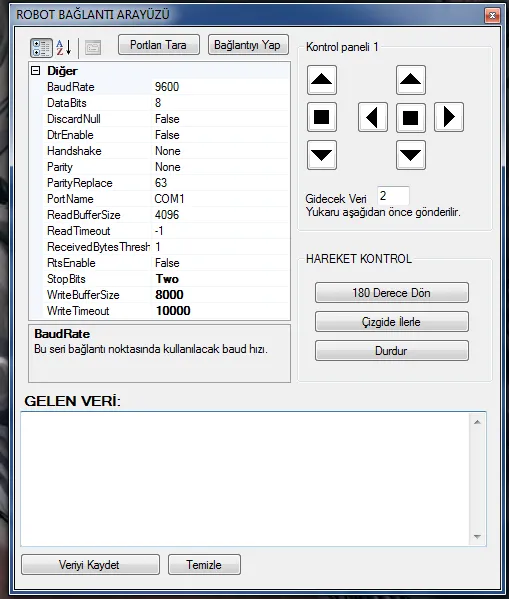Click the 4096 ReadBufferSize value

167,215
